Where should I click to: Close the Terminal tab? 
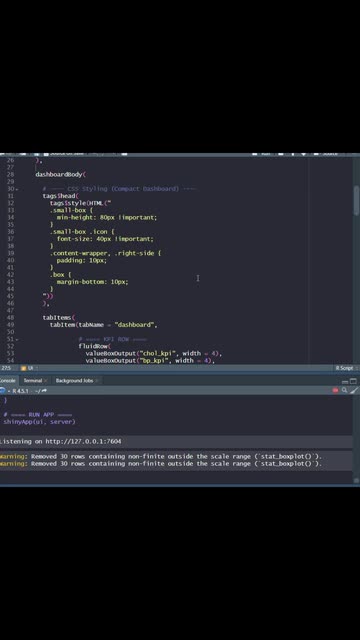[x=45, y=380]
